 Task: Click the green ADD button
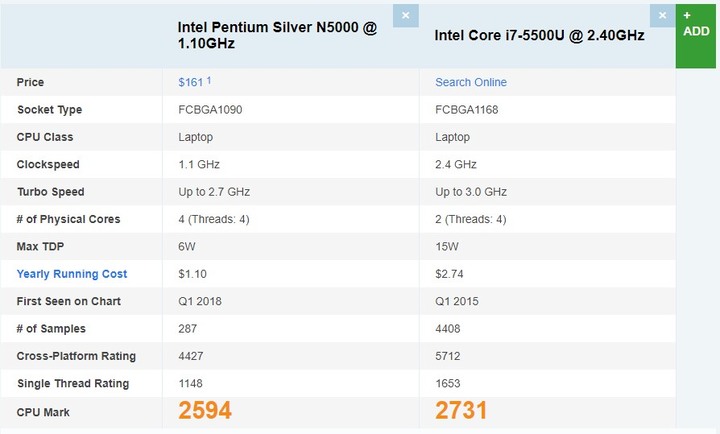coord(696,36)
